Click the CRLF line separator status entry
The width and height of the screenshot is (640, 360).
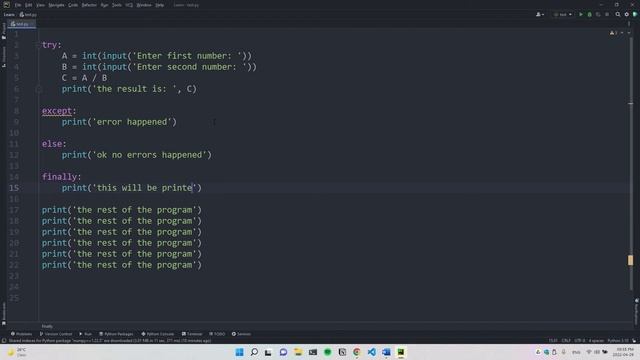[x=566, y=340]
